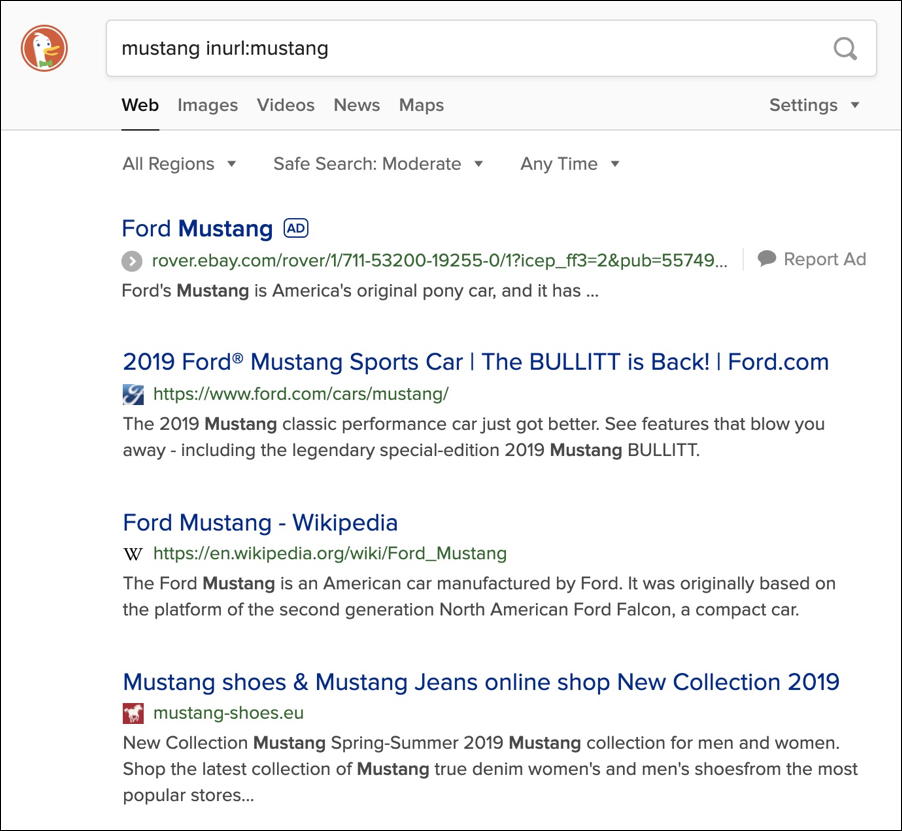Open the Ford Mustang - Wikipedia result
The width and height of the screenshot is (902, 831).
click(260, 522)
